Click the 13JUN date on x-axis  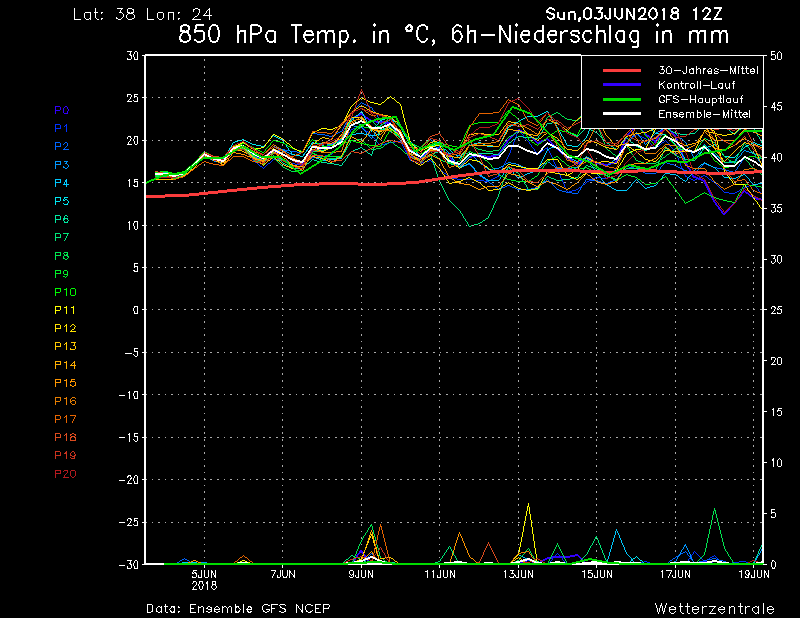(518, 574)
